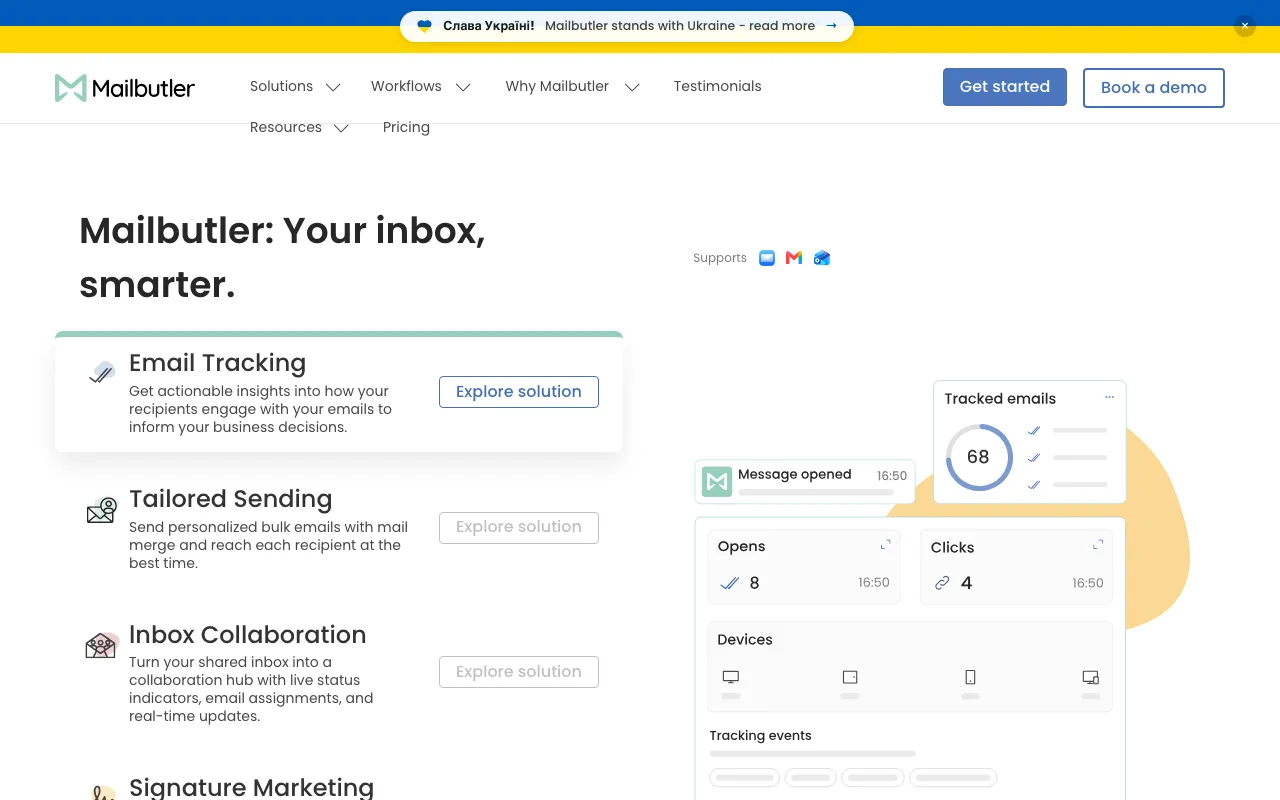Open the Ukraine read more arrow link
1280x800 pixels.
[831, 26]
